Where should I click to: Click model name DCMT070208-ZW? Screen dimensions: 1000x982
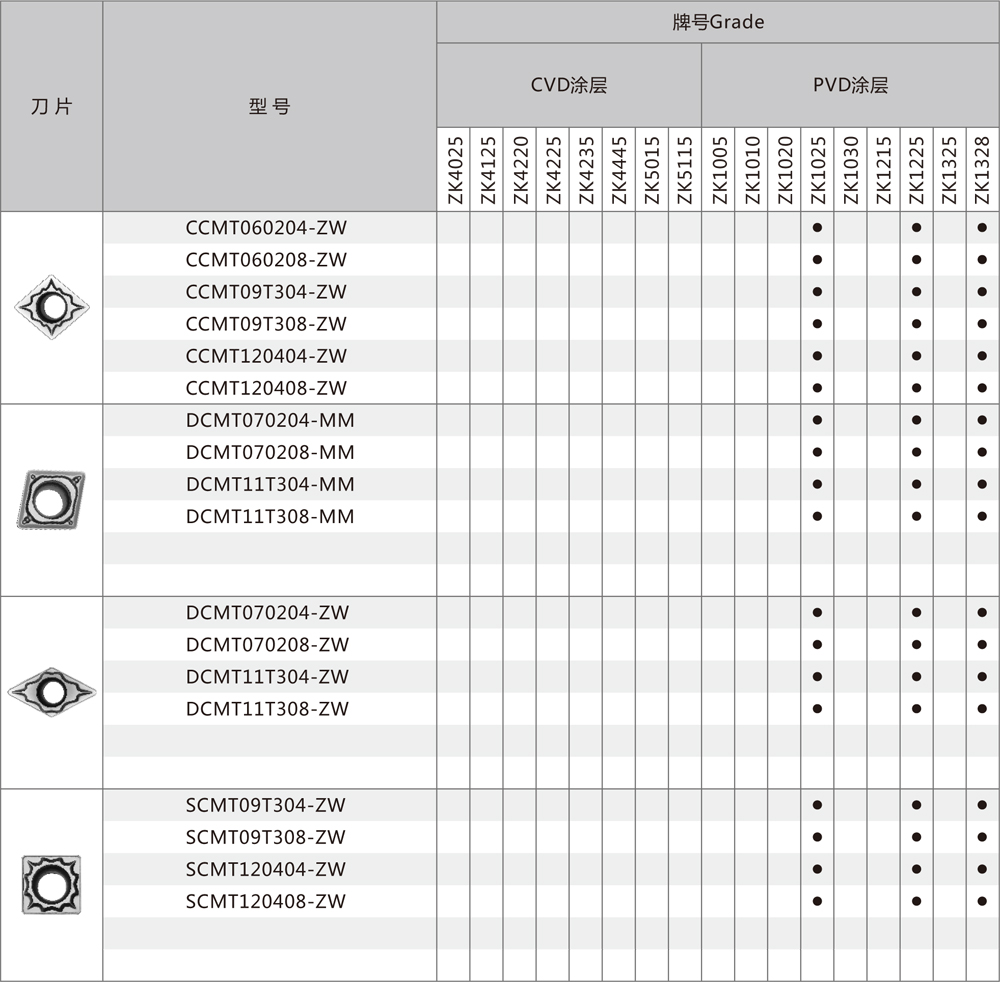click(x=267, y=645)
